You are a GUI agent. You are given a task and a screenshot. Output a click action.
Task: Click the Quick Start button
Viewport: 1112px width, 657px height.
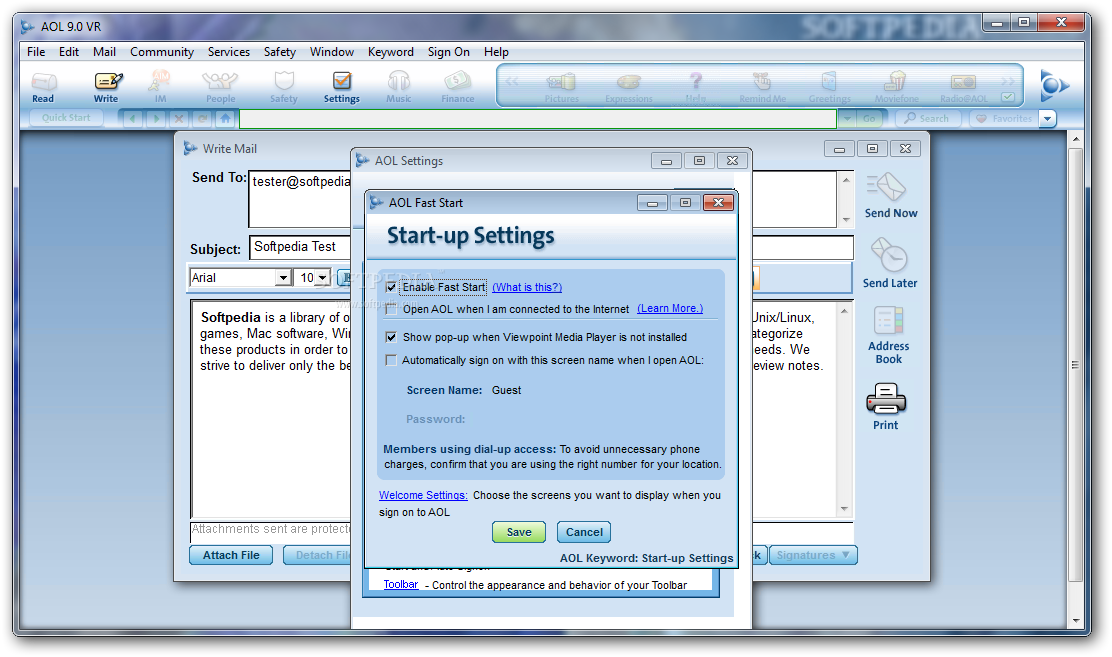coord(66,118)
